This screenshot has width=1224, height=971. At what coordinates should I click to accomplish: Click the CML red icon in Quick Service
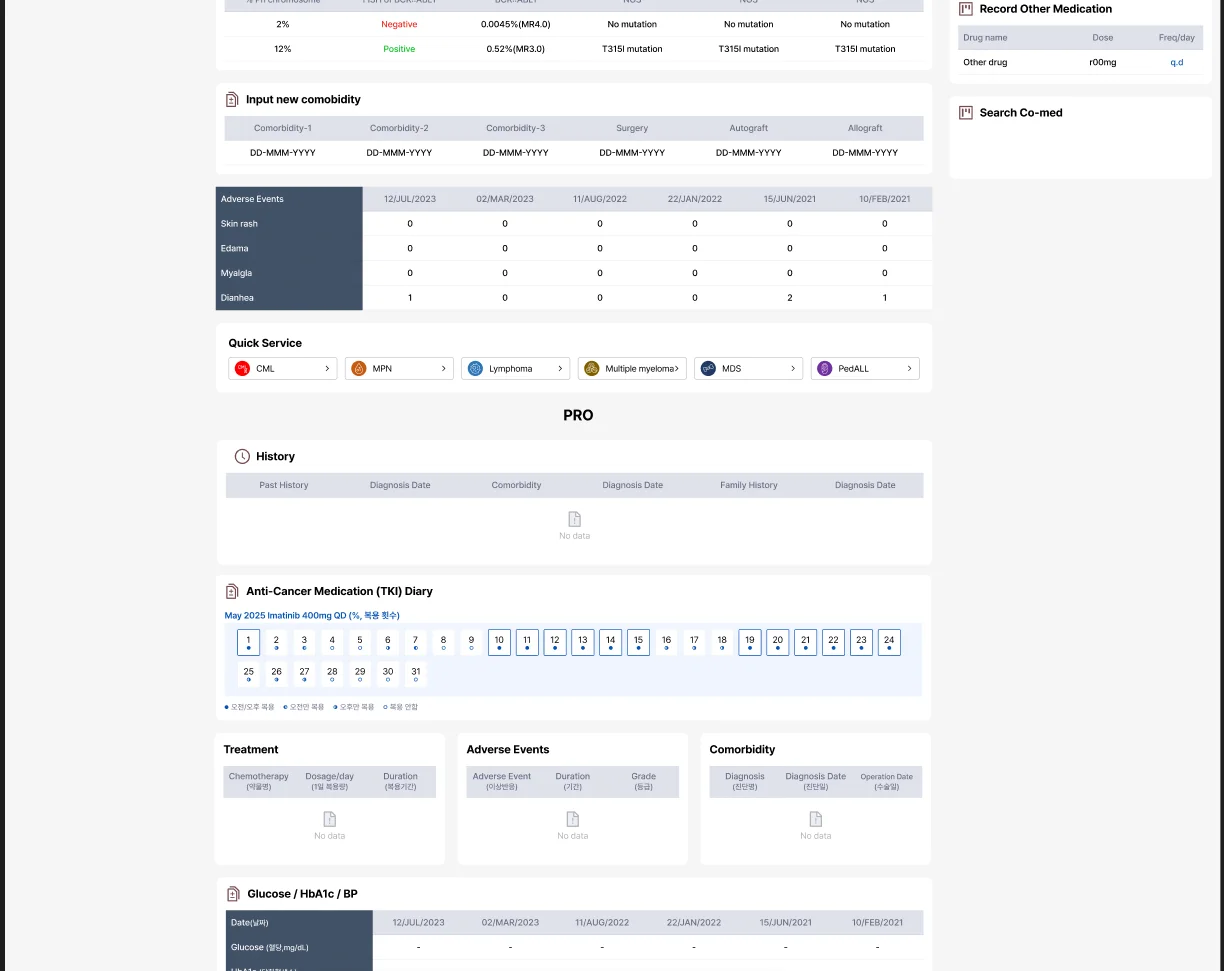[242, 369]
